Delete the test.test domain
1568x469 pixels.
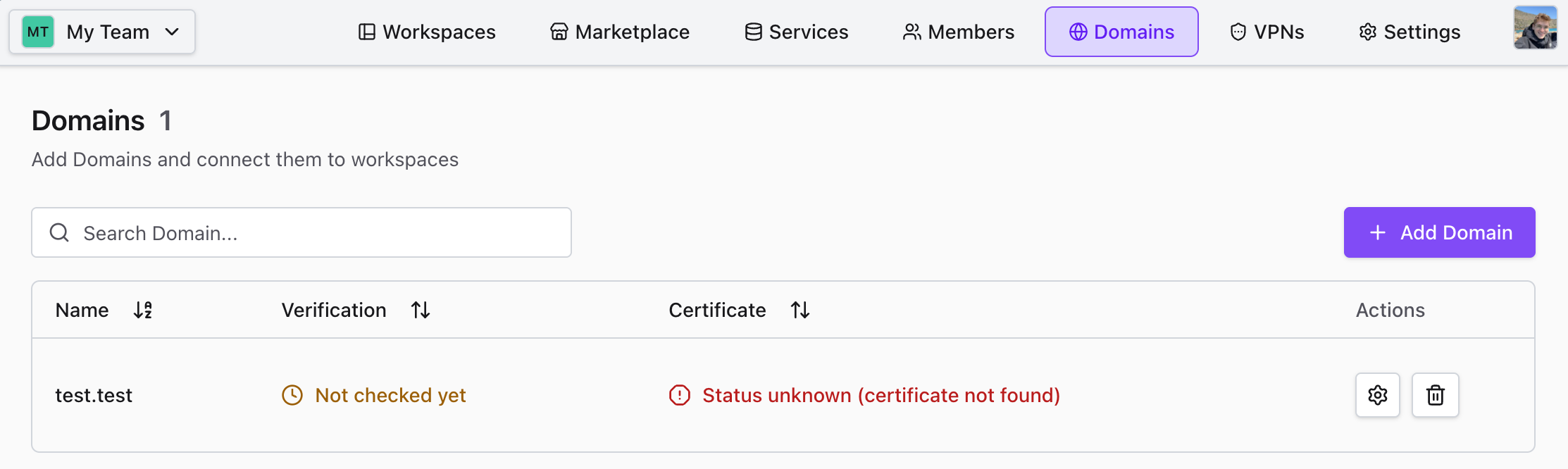(x=1435, y=395)
